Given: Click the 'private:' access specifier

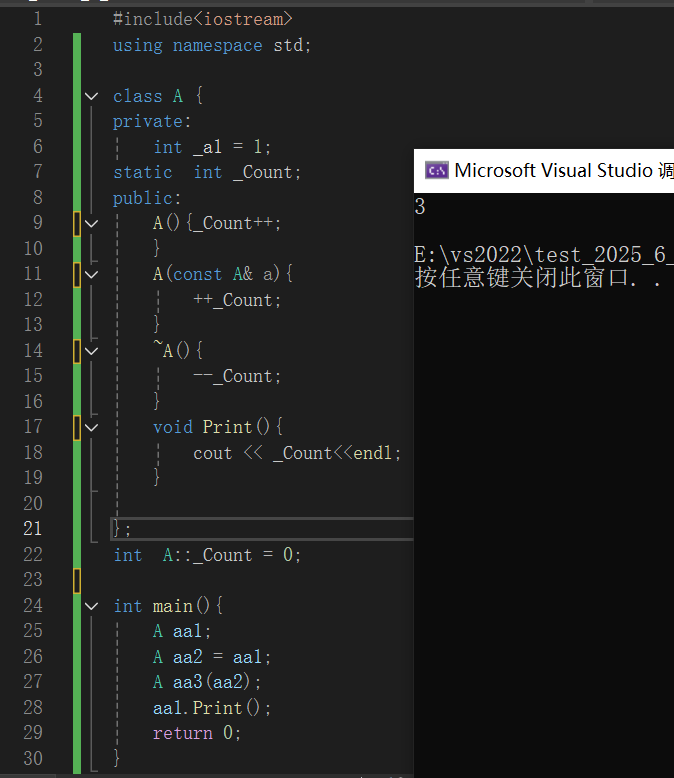Looking at the screenshot, I should tap(152, 122).
